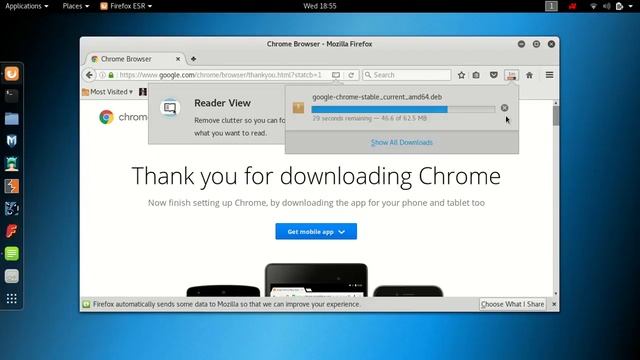Reload the page with the refresh icon
The width and height of the screenshot is (640, 360).
tap(351, 75)
